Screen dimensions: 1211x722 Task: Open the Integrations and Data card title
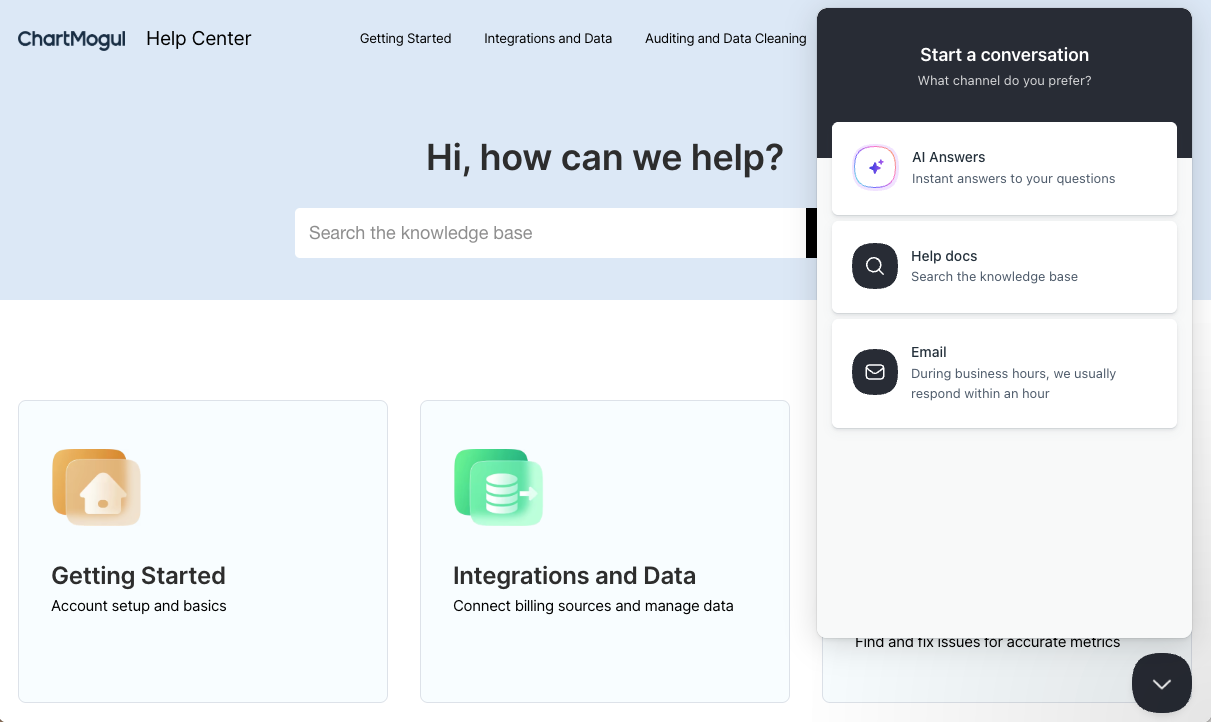click(x=574, y=576)
